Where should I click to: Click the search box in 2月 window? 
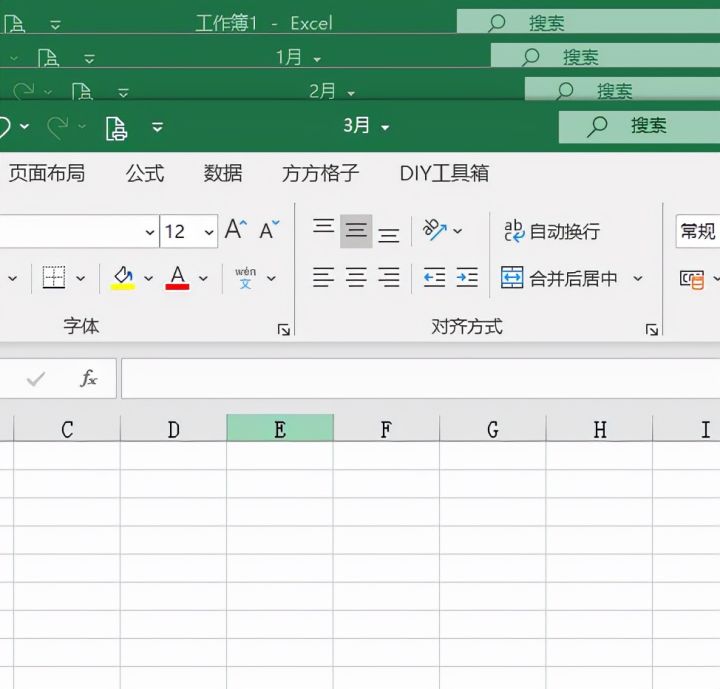[x=622, y=89]
